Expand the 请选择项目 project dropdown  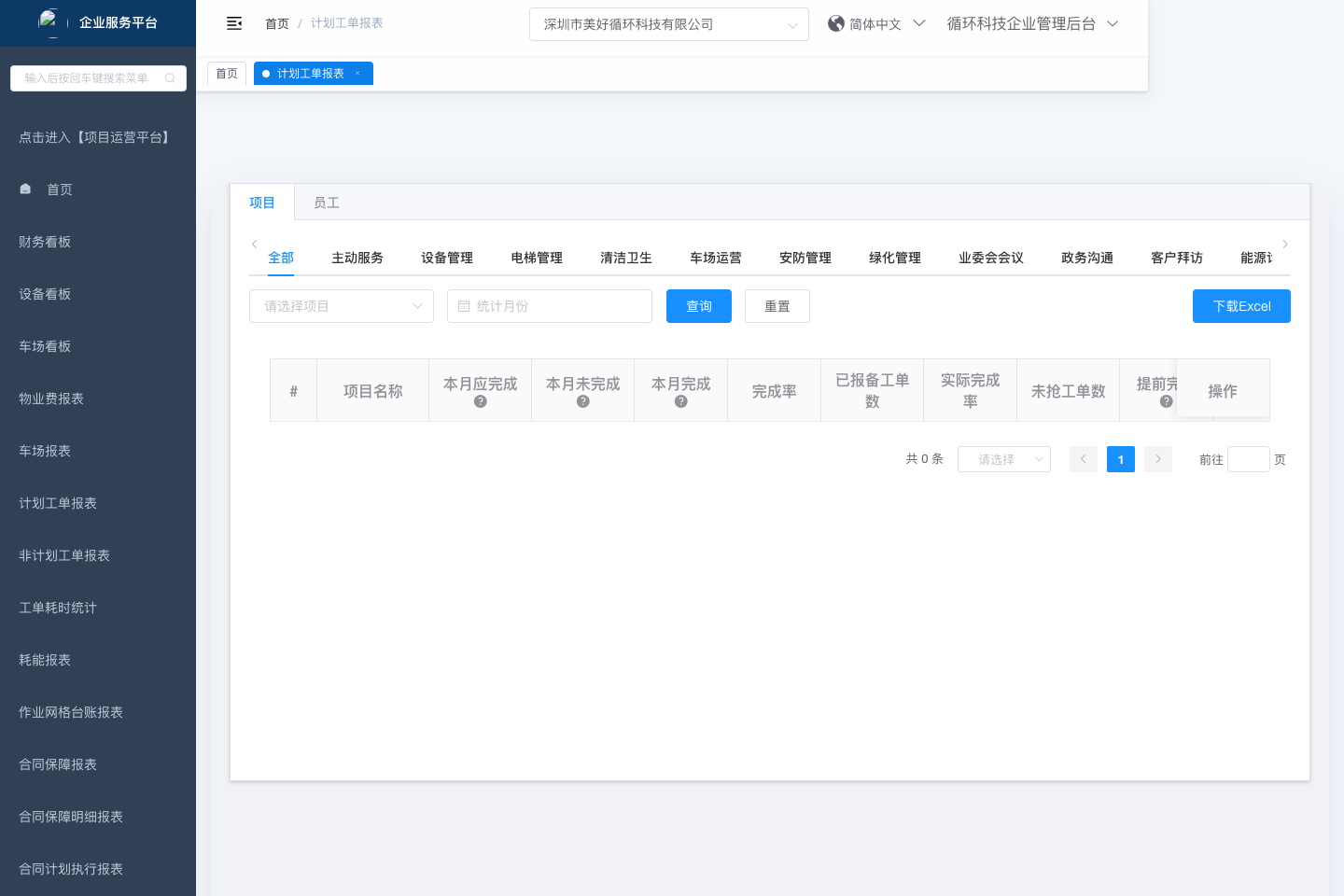tap(342, 306)
